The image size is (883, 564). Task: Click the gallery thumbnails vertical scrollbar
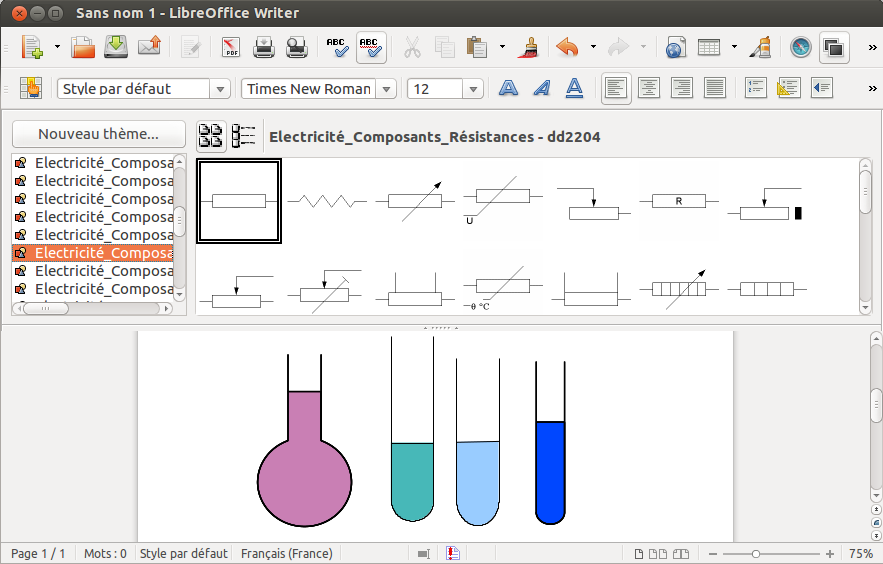click(866, 236)
